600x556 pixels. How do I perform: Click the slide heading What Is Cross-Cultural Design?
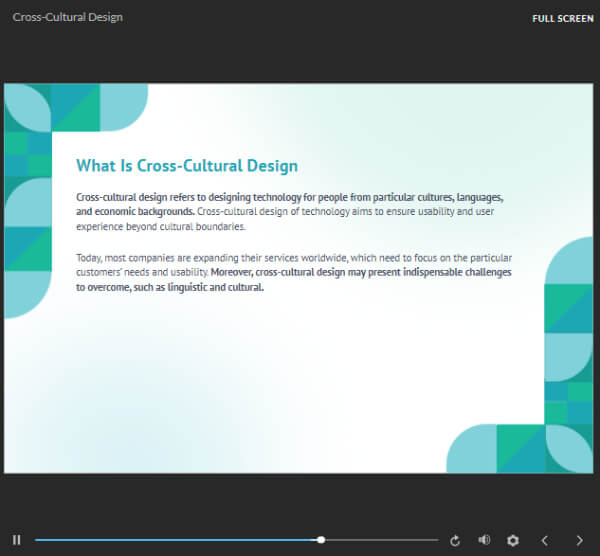pyautogui.click(x=187, y=166)
